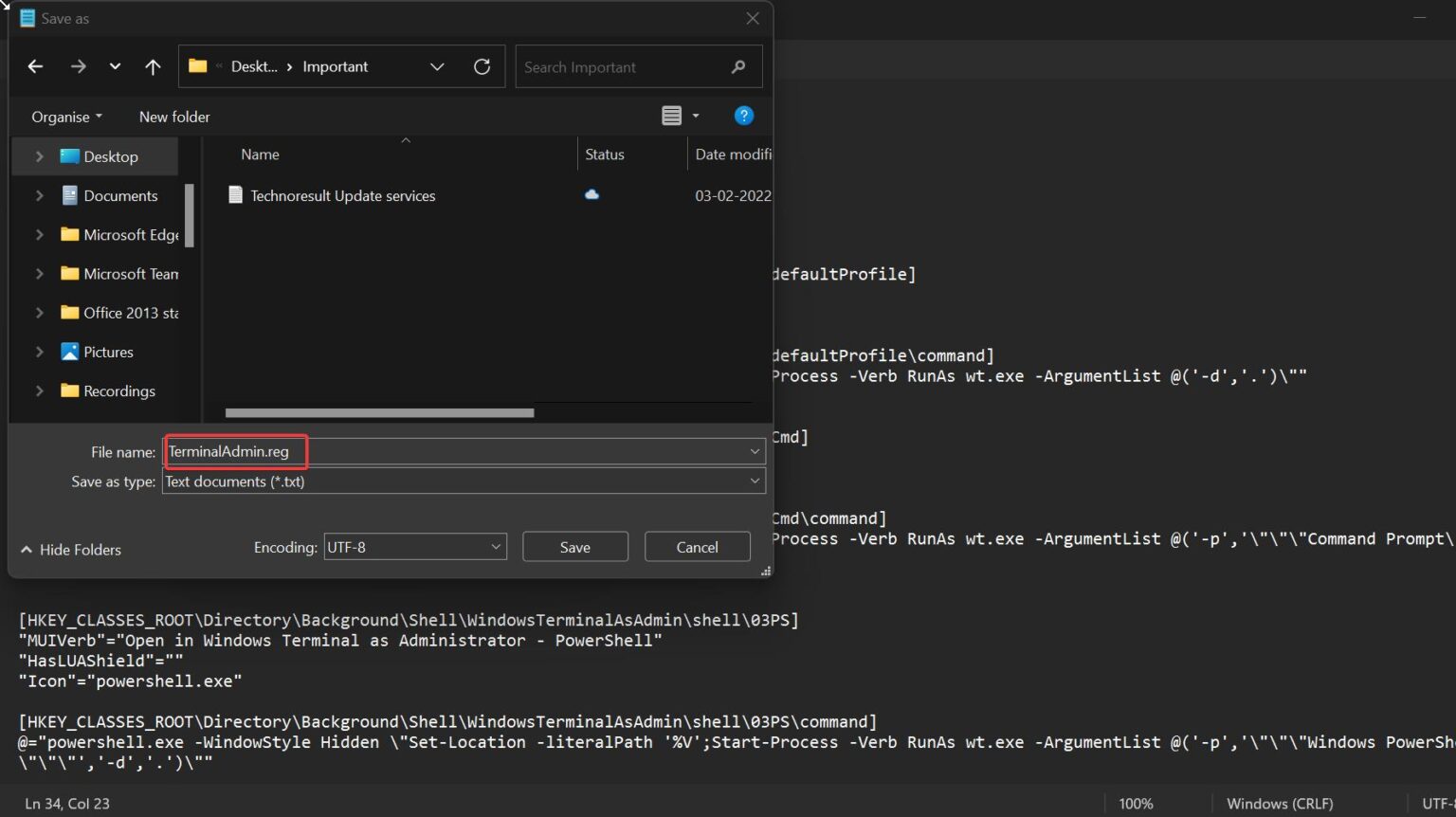This screenshot has width=1456, height=817.
Task: Refresh the Important folder view
Action: (482, 66)
